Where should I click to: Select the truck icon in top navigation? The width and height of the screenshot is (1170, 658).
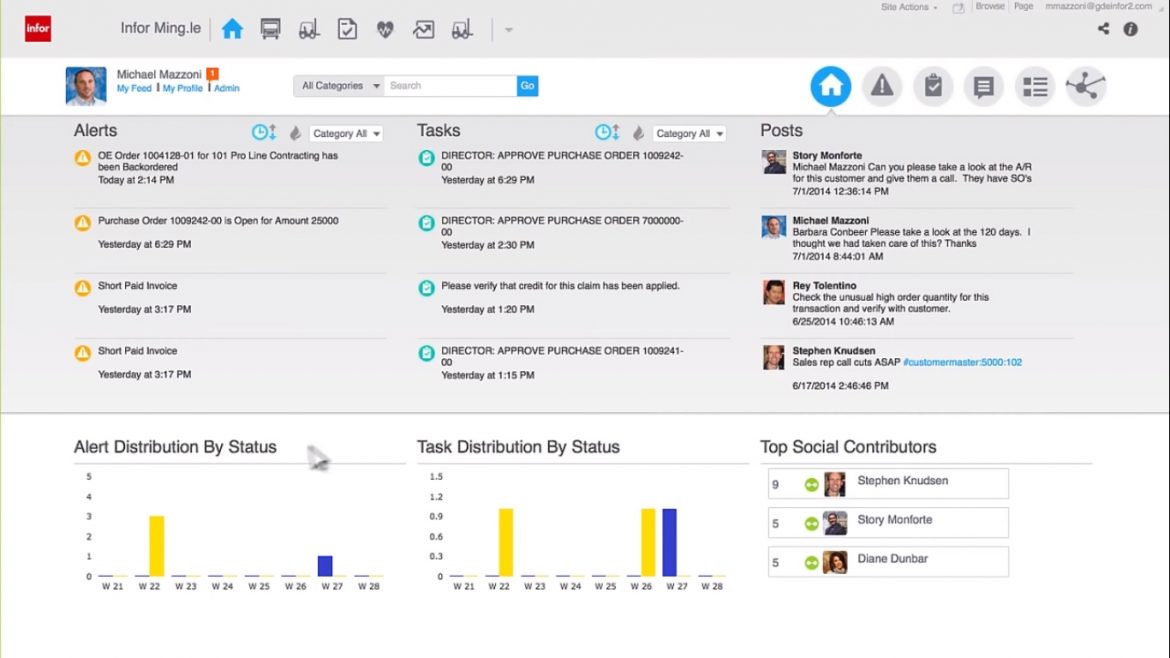coord(271,28)
